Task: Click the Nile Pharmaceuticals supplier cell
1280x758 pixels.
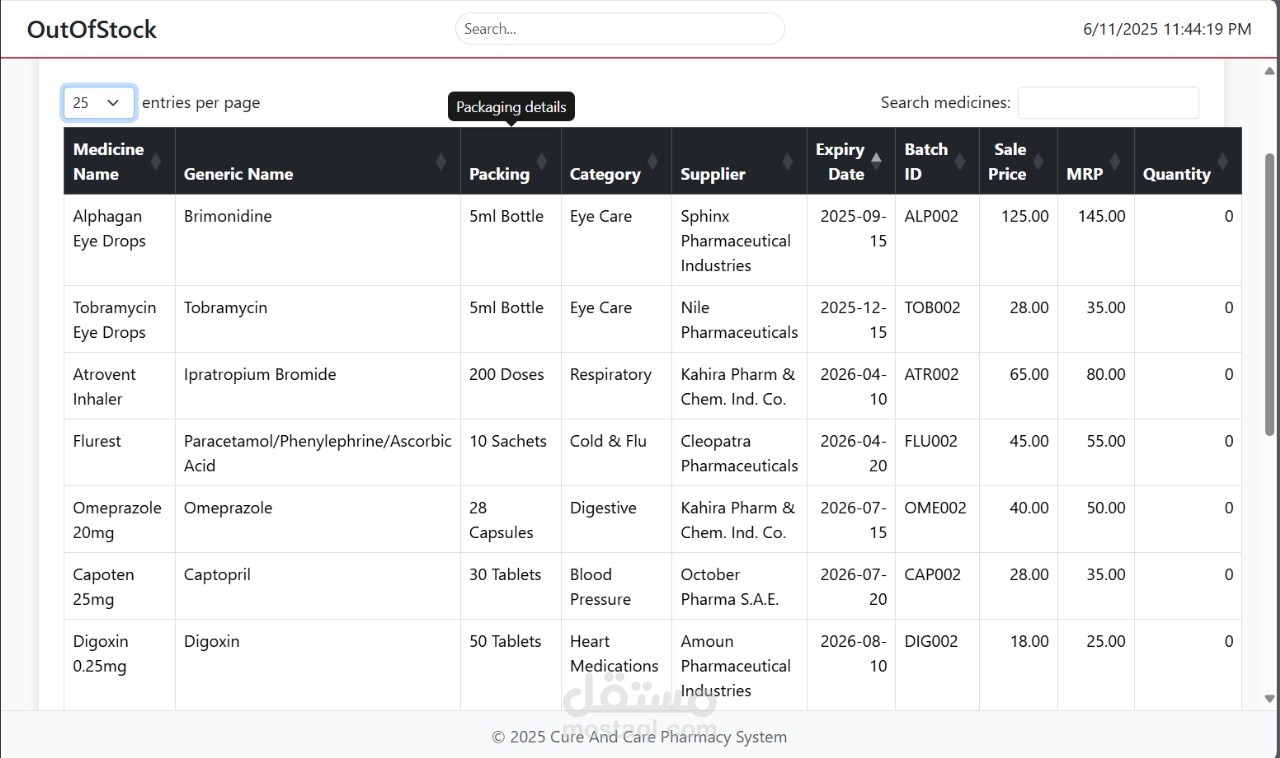Action: (739, 320)
